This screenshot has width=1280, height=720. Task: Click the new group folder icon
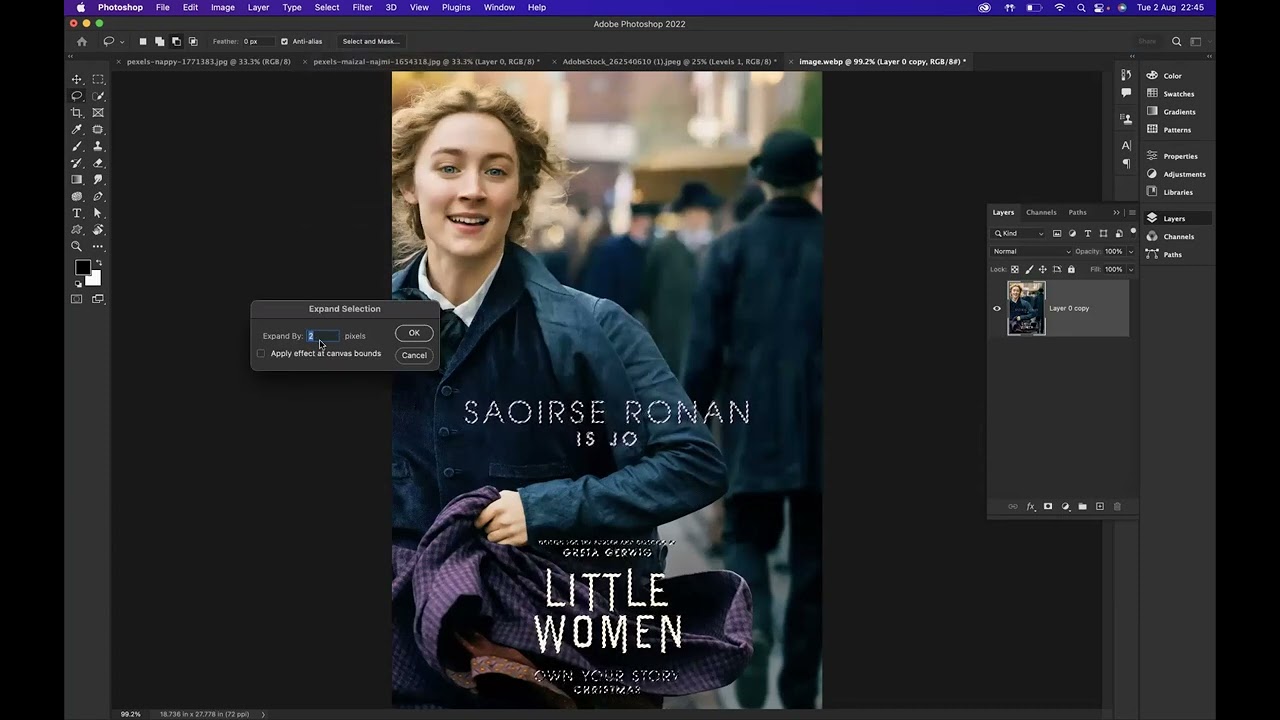click(x=1082, y=507)
